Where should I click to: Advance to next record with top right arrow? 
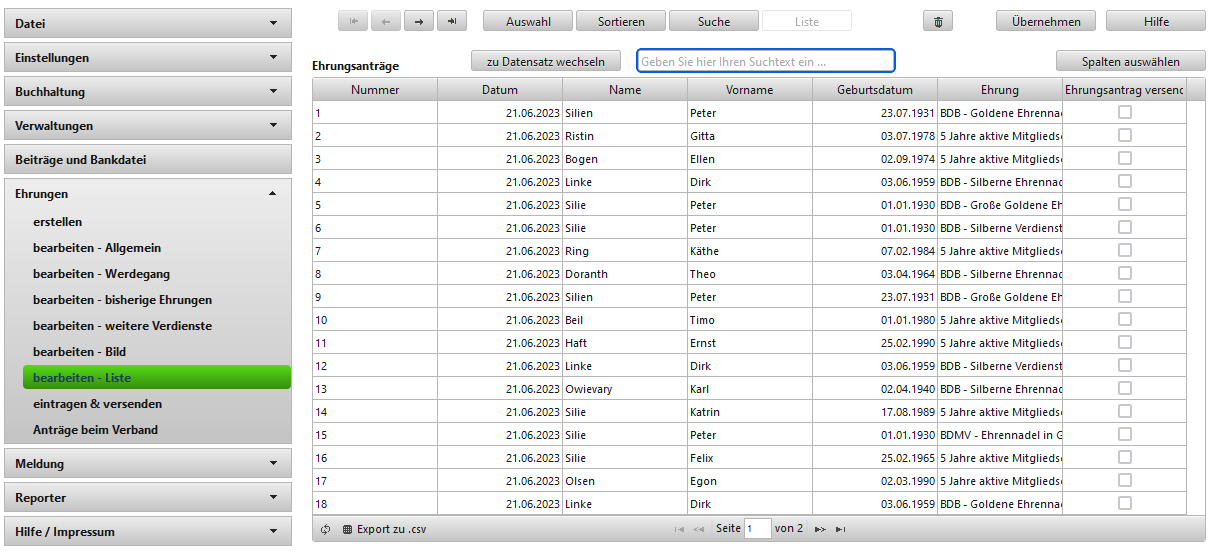[419, 21]
